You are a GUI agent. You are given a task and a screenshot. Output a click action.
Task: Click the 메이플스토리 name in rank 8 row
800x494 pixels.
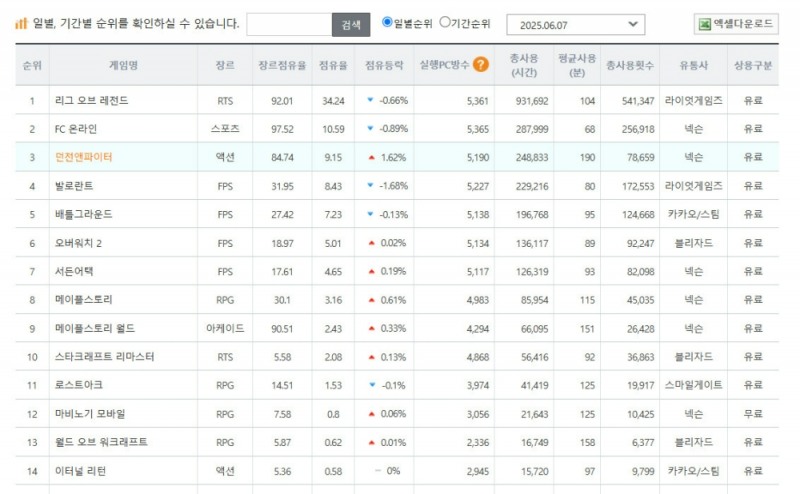[84, 300]
